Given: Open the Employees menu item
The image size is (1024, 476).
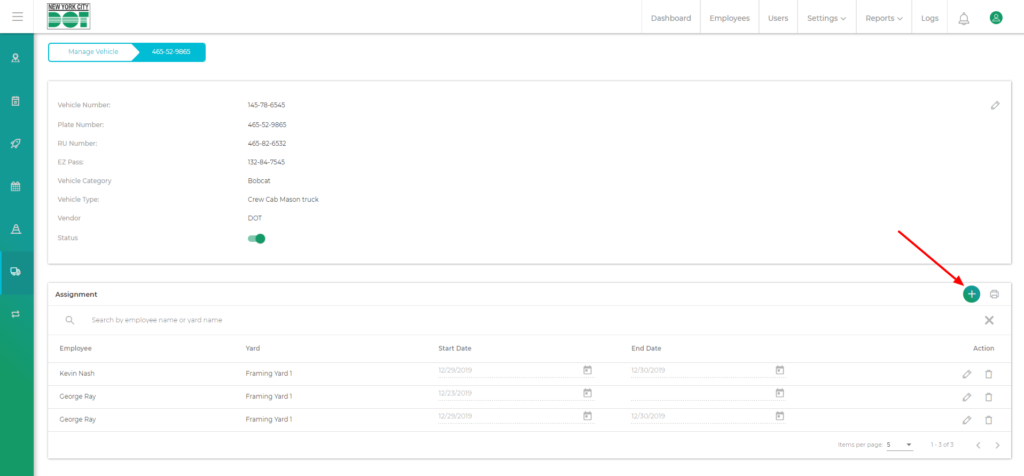Looking at the screenshot, I should click(x=730, y=18).
